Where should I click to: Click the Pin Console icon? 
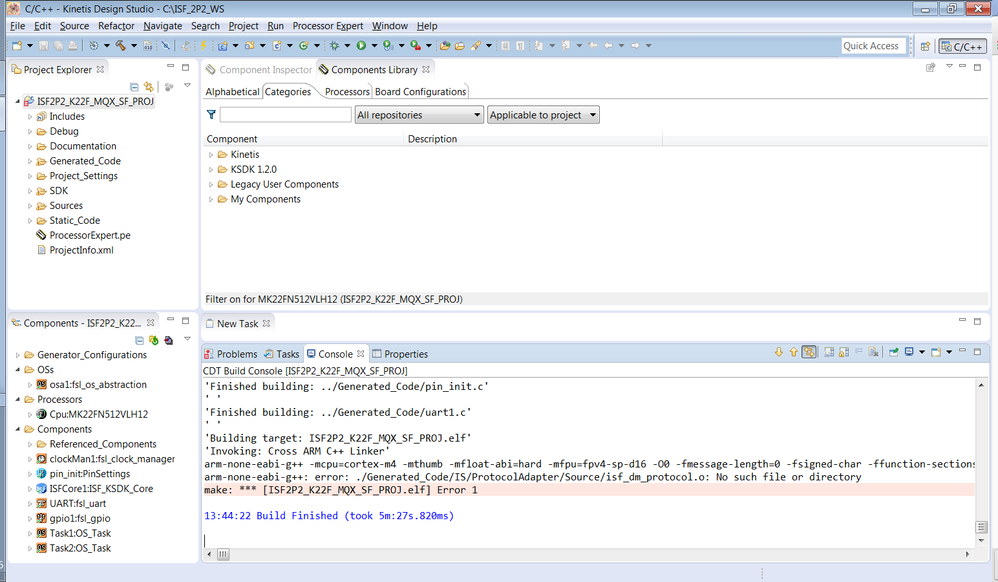click(894, 352)
